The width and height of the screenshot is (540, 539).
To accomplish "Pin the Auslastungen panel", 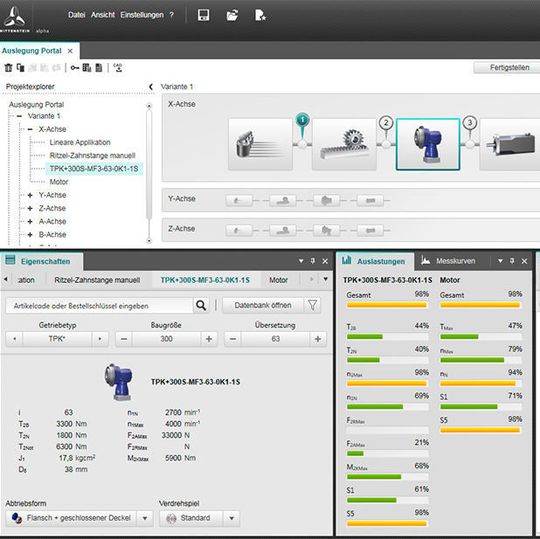I will [x=512, y=261].
